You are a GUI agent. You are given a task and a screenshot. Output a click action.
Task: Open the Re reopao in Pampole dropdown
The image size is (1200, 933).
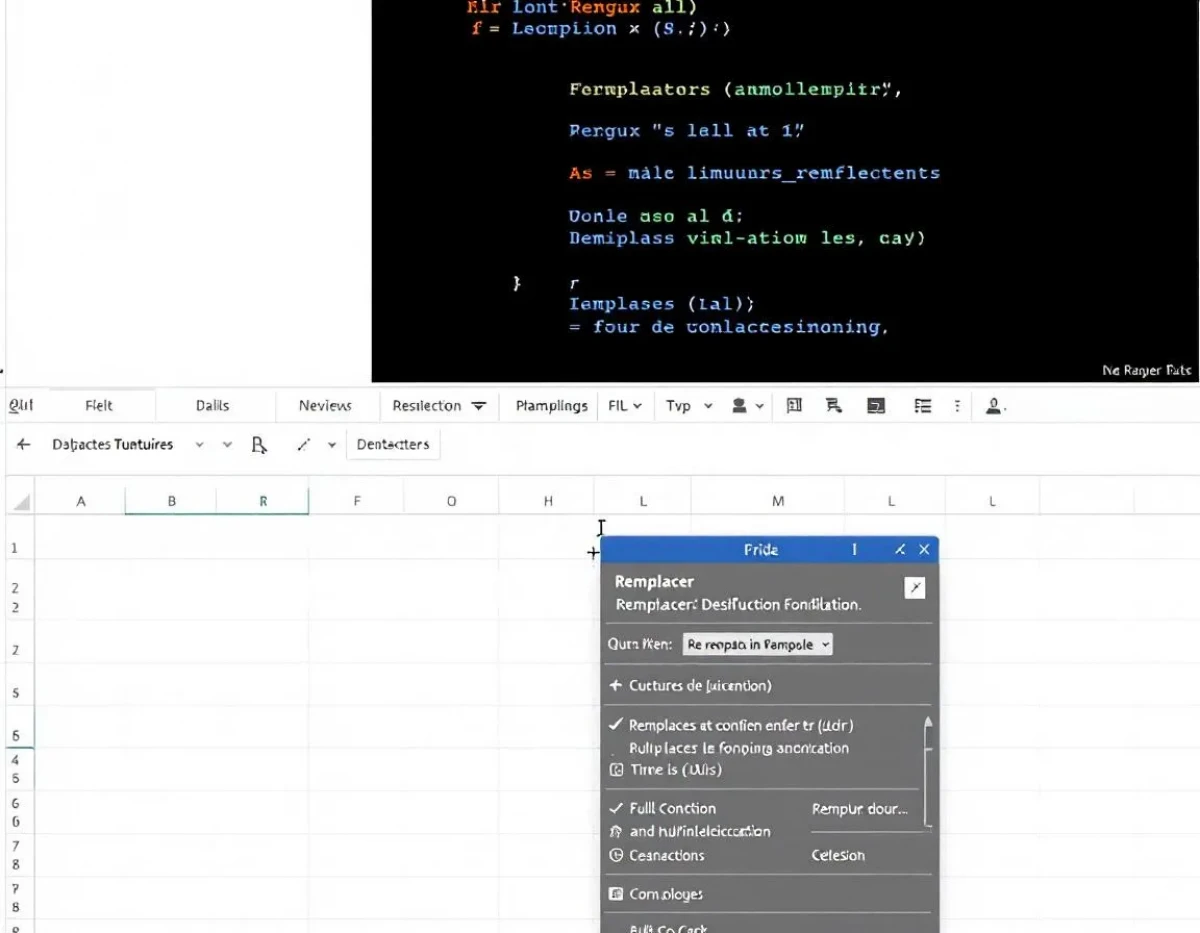[x=758, y=645]
